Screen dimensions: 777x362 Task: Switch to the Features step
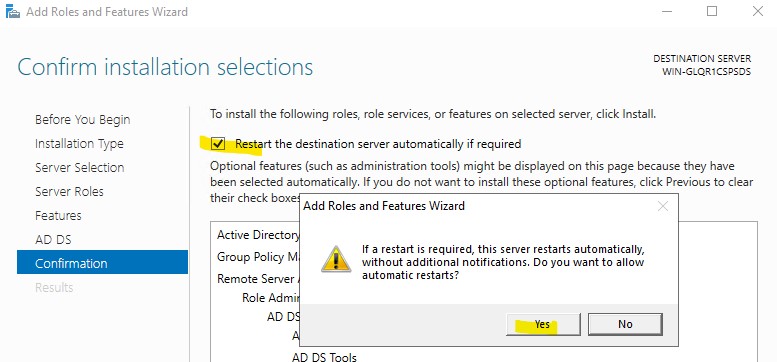(x=58, y=215)
